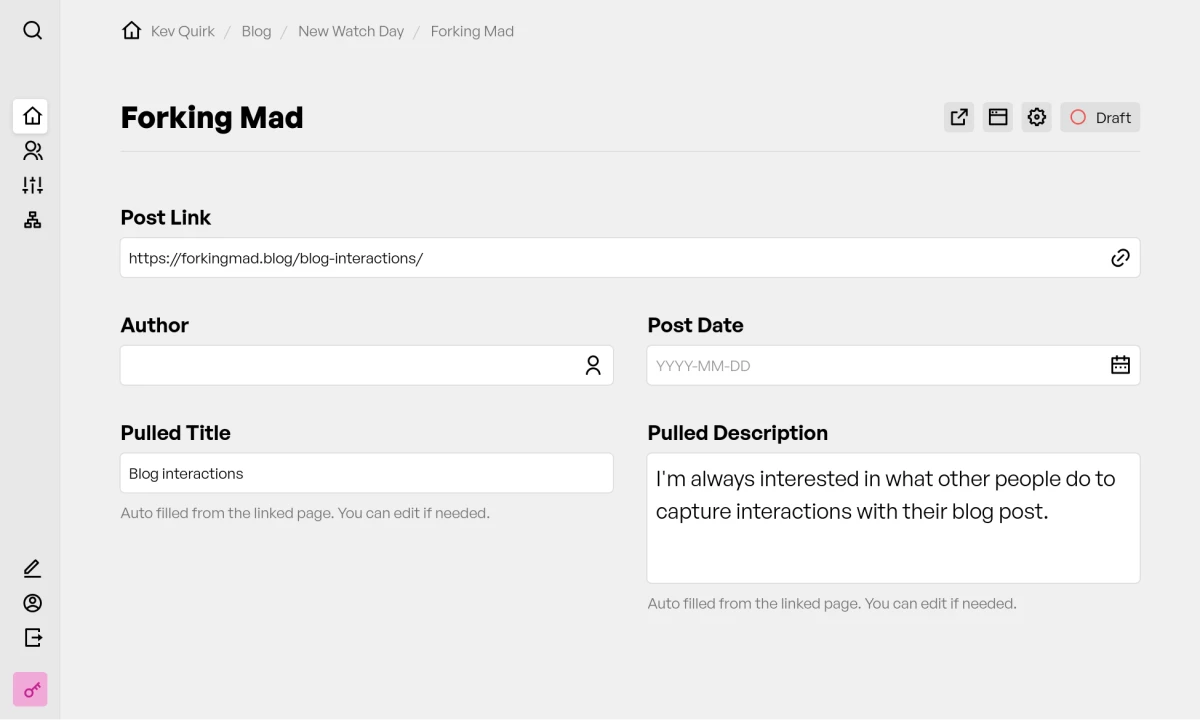Click the sign out icon in the sidebar
Viewport: 1200px width, 720px height.
click(x=32, y=637)
